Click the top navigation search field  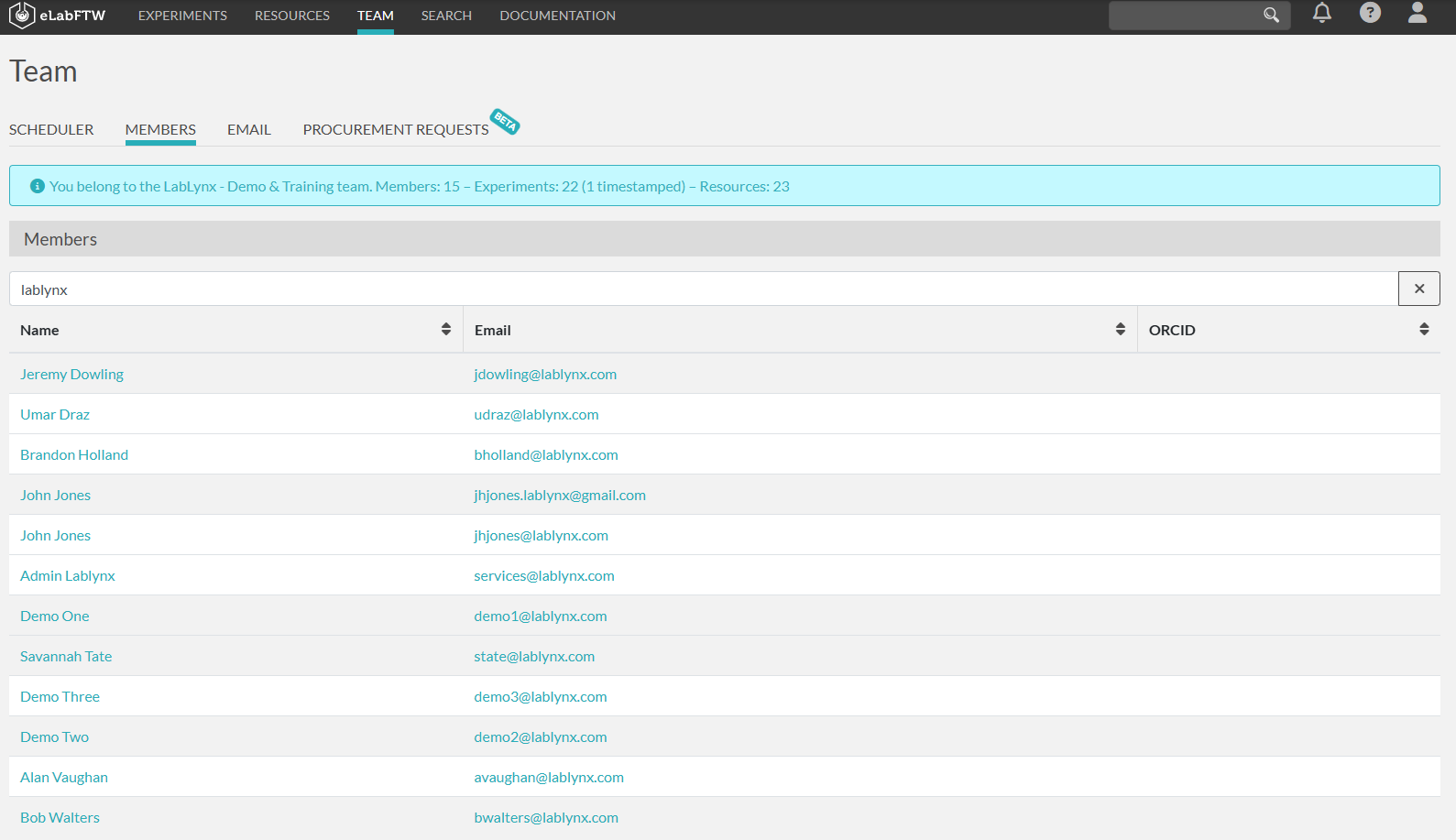(1182, 16)
